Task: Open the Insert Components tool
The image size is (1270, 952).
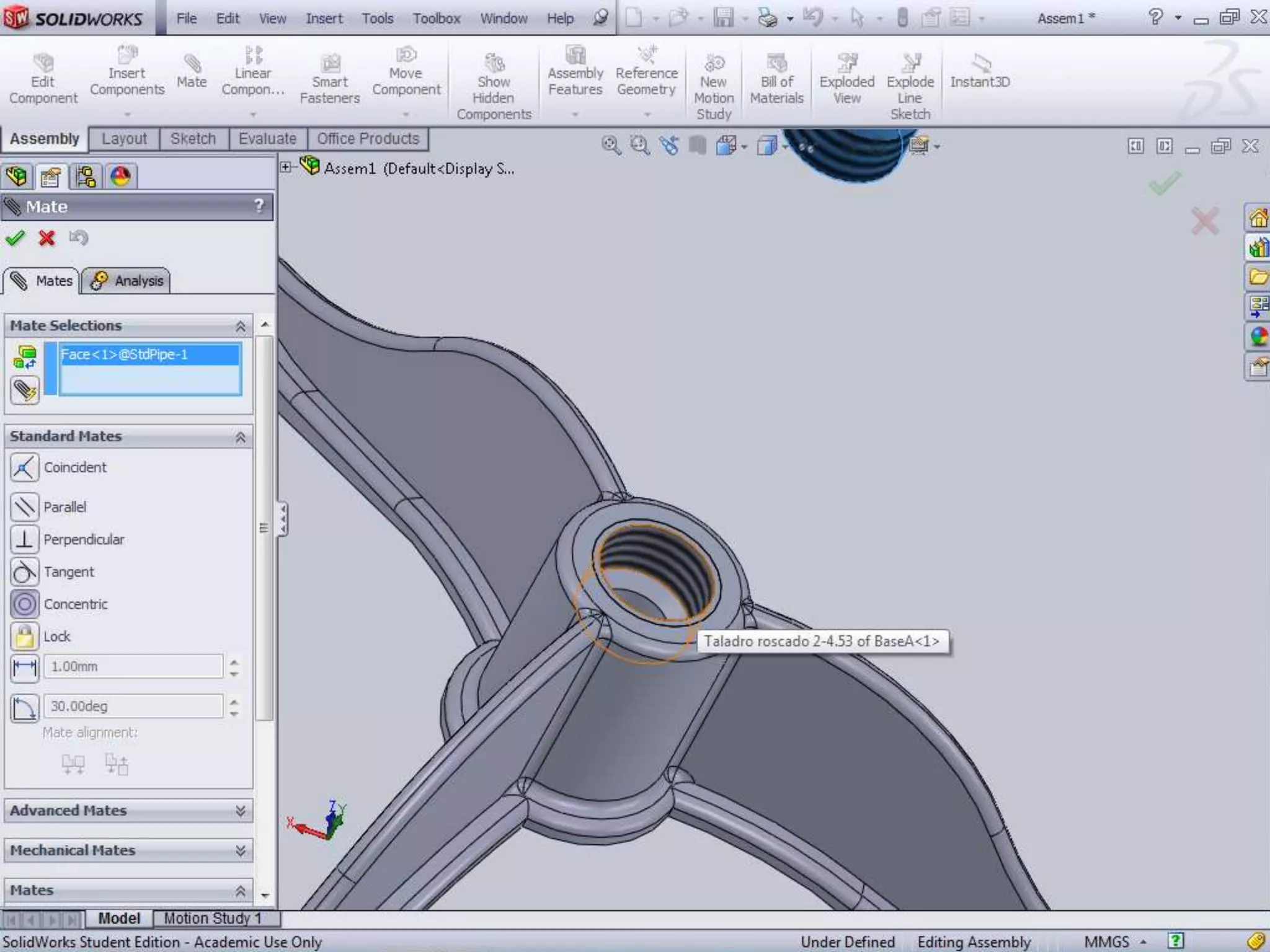Action: (x=127, y=73)
